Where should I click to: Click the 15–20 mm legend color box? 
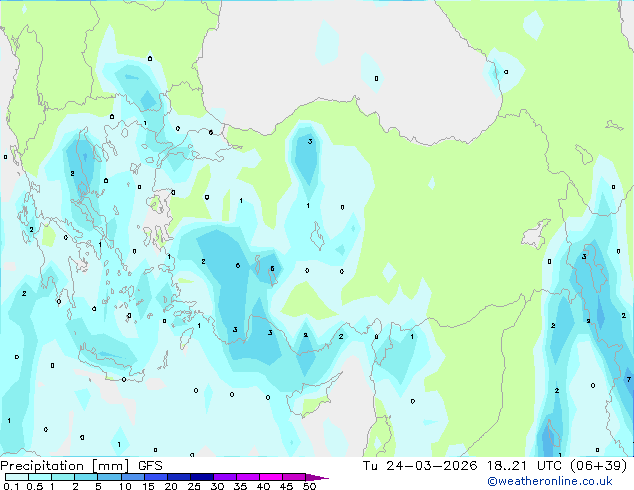click(156, 477)
